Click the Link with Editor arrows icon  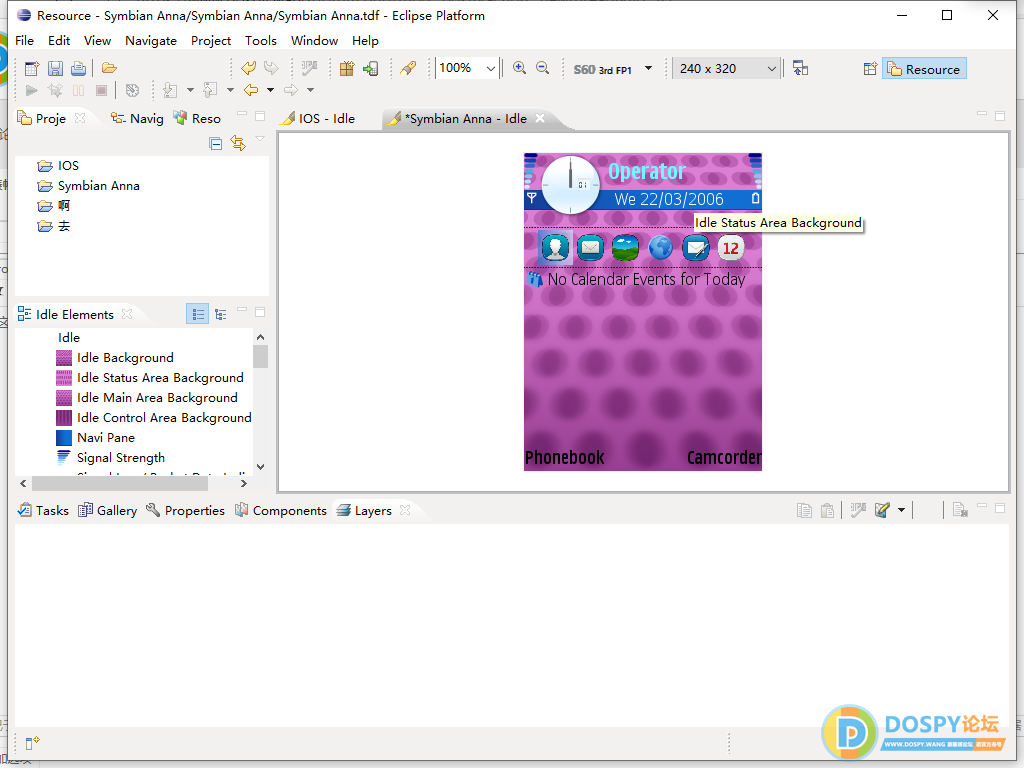238,143
